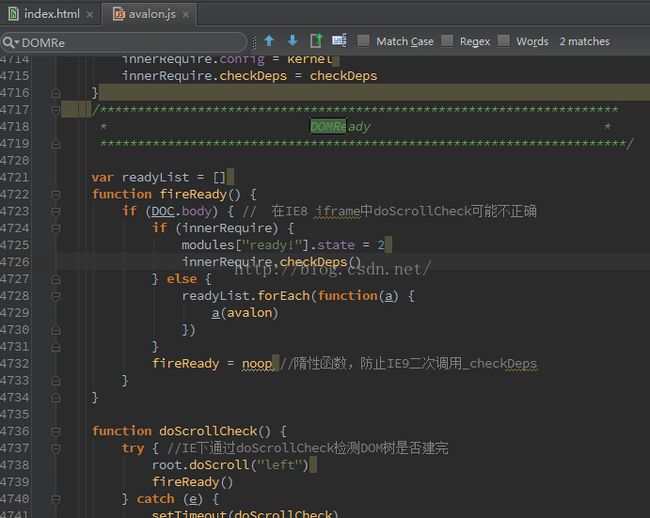Viewport: 650px width, 518px height.
Task: Click the "ready!" string on line 4725
Action: [x=272, y=245]
